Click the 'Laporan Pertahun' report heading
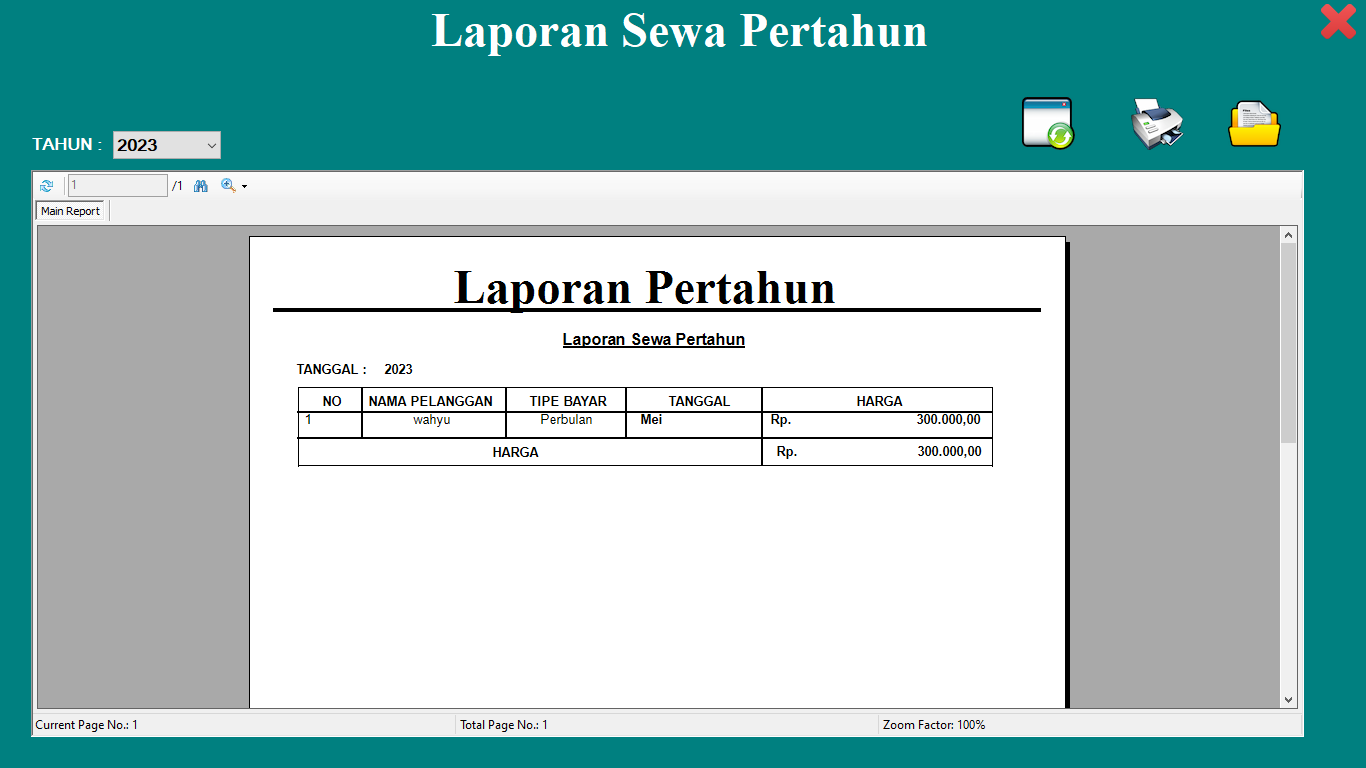 coord(645,288)
